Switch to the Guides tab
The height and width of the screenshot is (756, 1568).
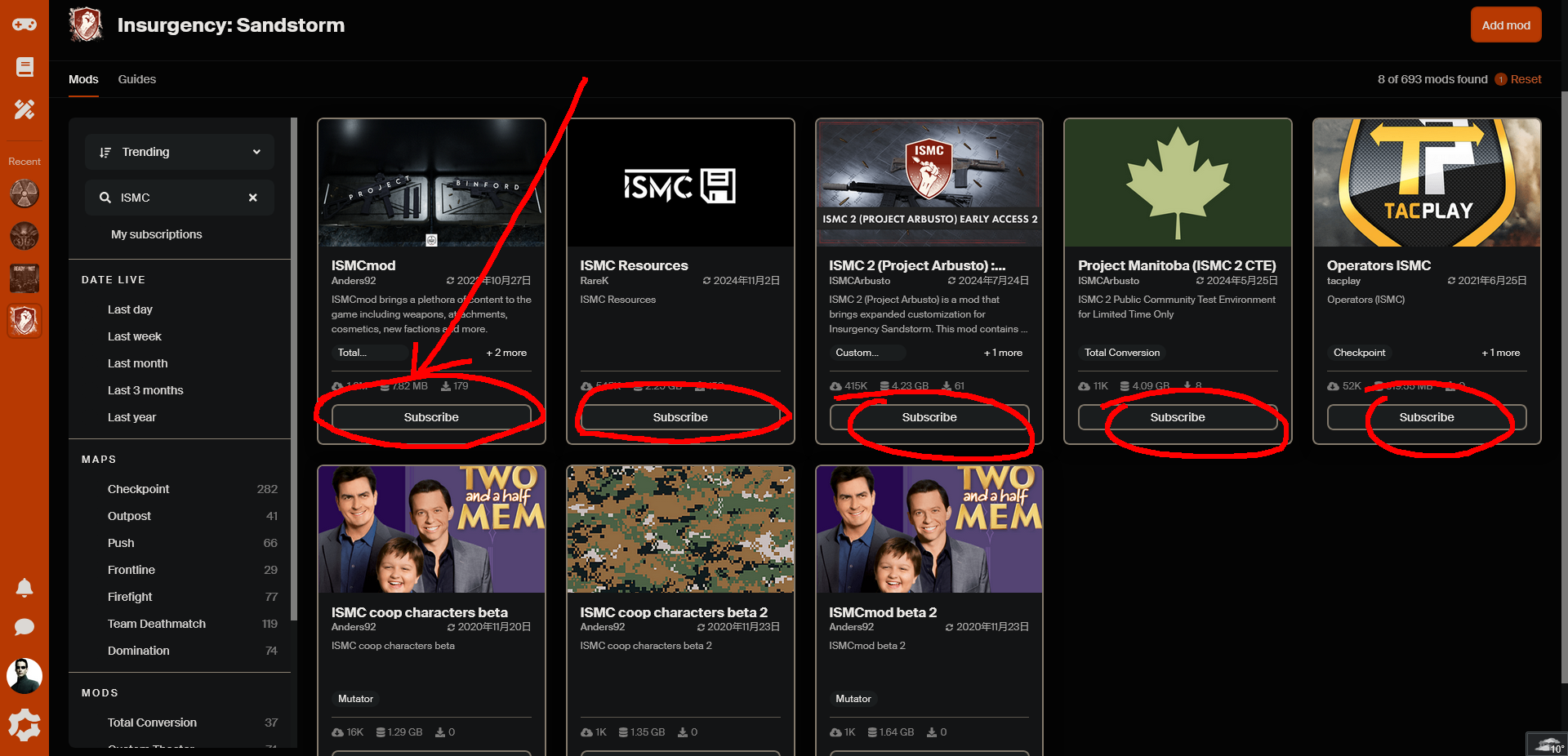(137, 79)
